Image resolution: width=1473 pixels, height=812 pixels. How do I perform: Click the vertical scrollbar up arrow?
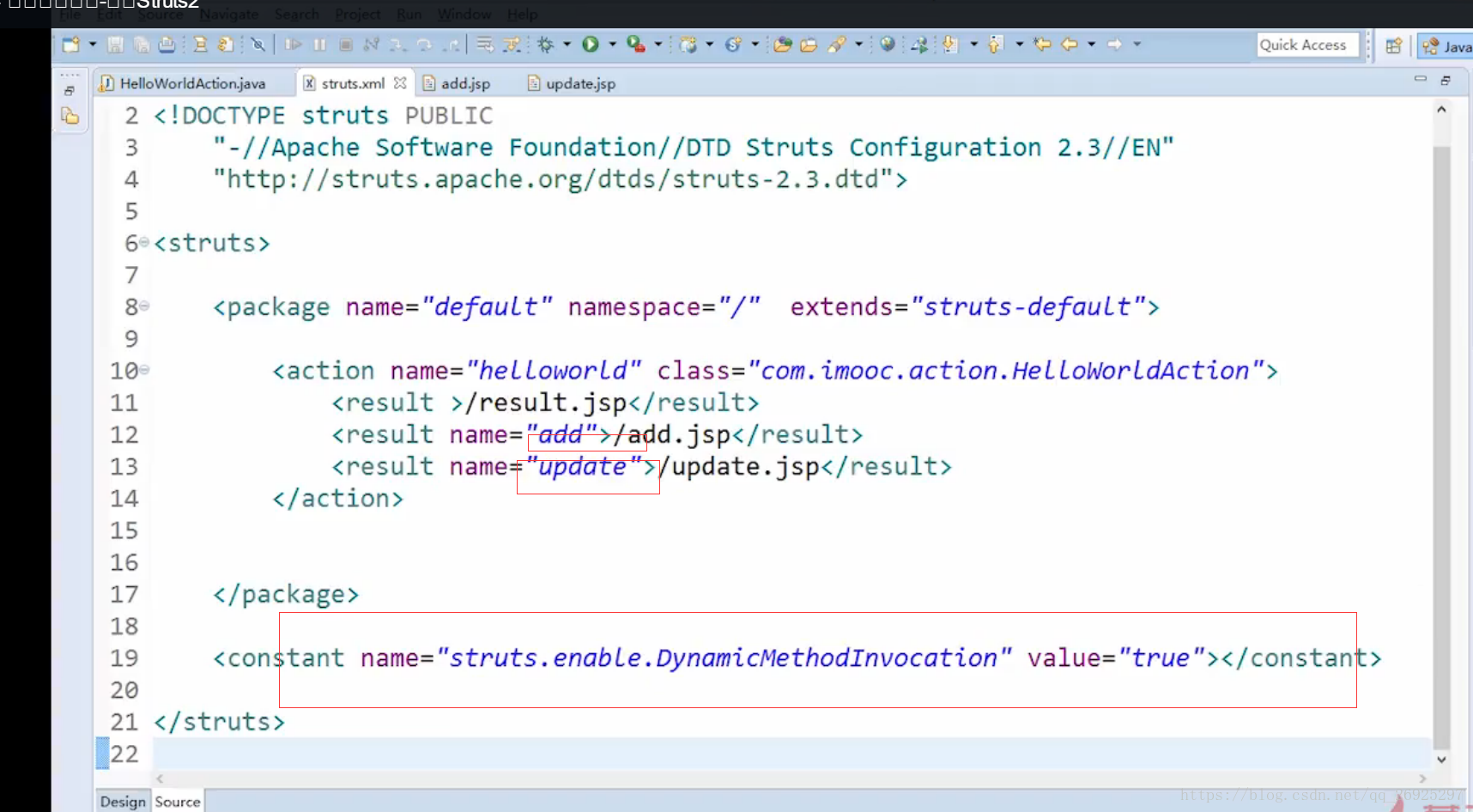(1442, 109)
